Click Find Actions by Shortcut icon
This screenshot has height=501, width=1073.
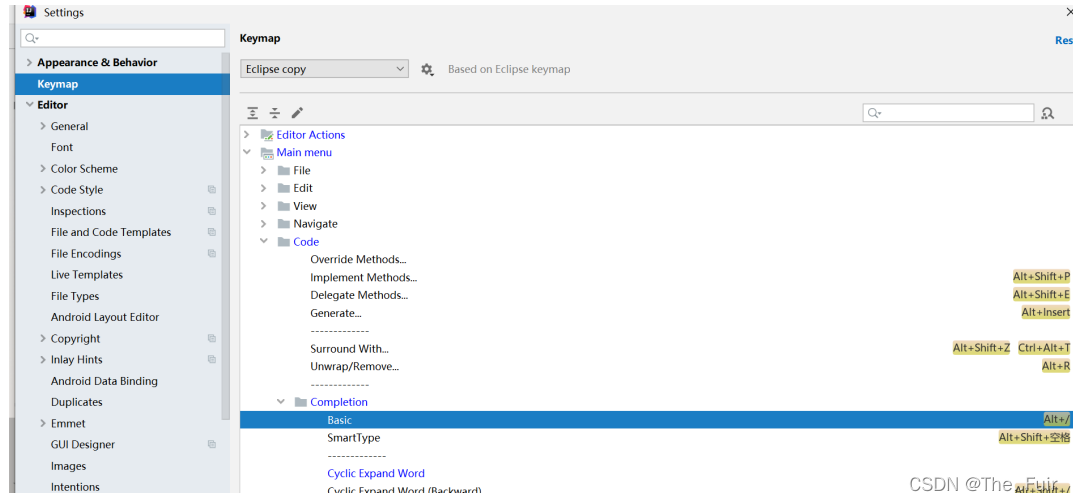[x=1047, y=113]
